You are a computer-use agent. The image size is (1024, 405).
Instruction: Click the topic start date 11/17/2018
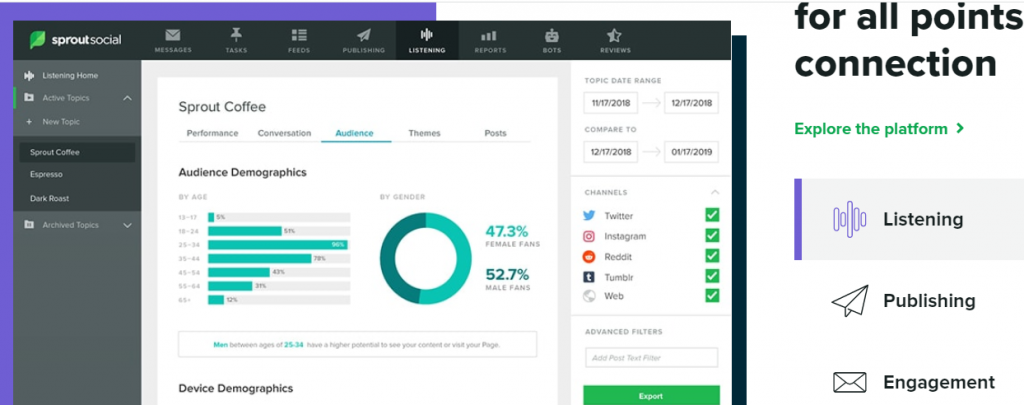(x=612, y=103)
